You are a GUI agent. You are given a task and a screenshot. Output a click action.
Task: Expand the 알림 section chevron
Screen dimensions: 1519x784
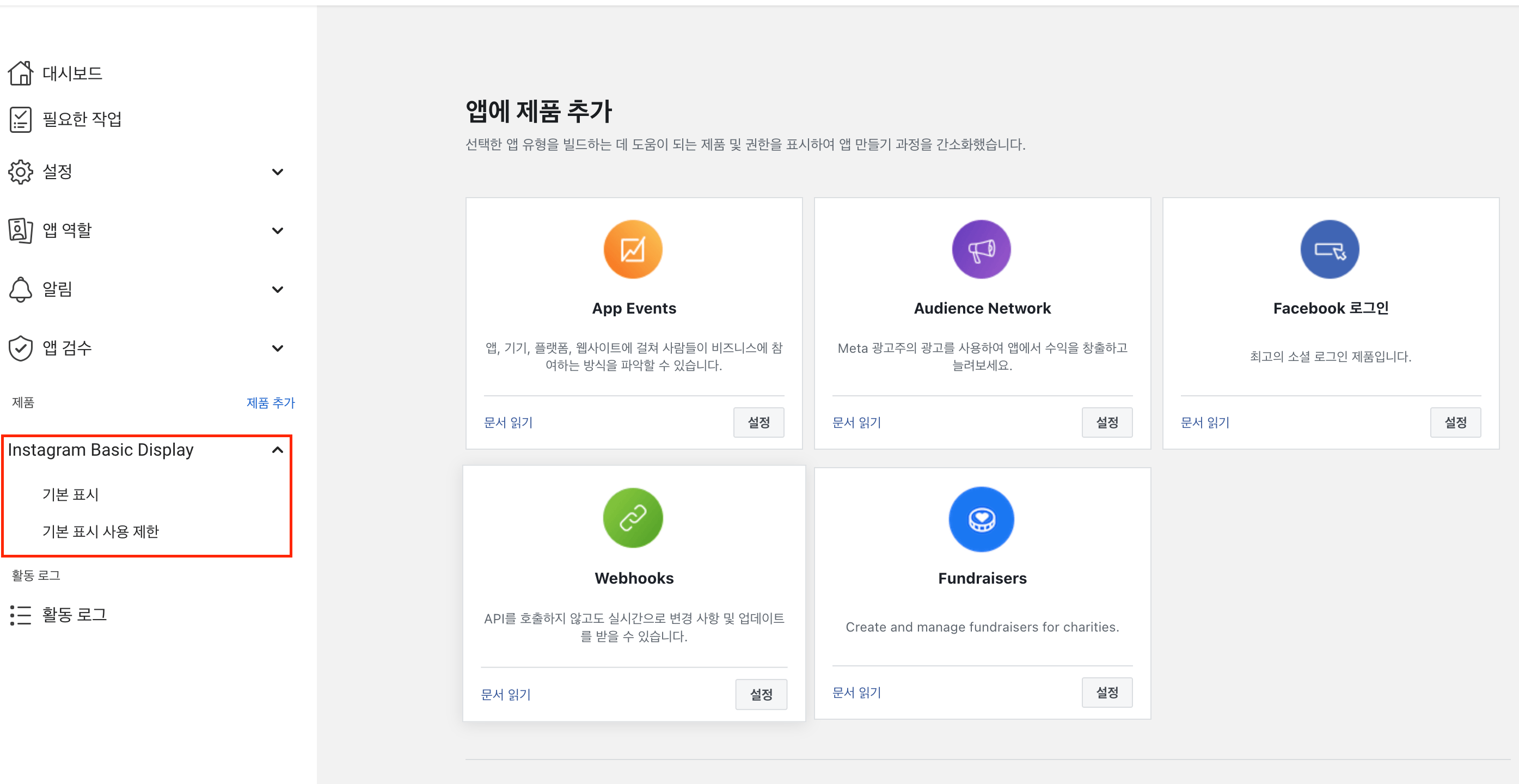click(278, 289)
